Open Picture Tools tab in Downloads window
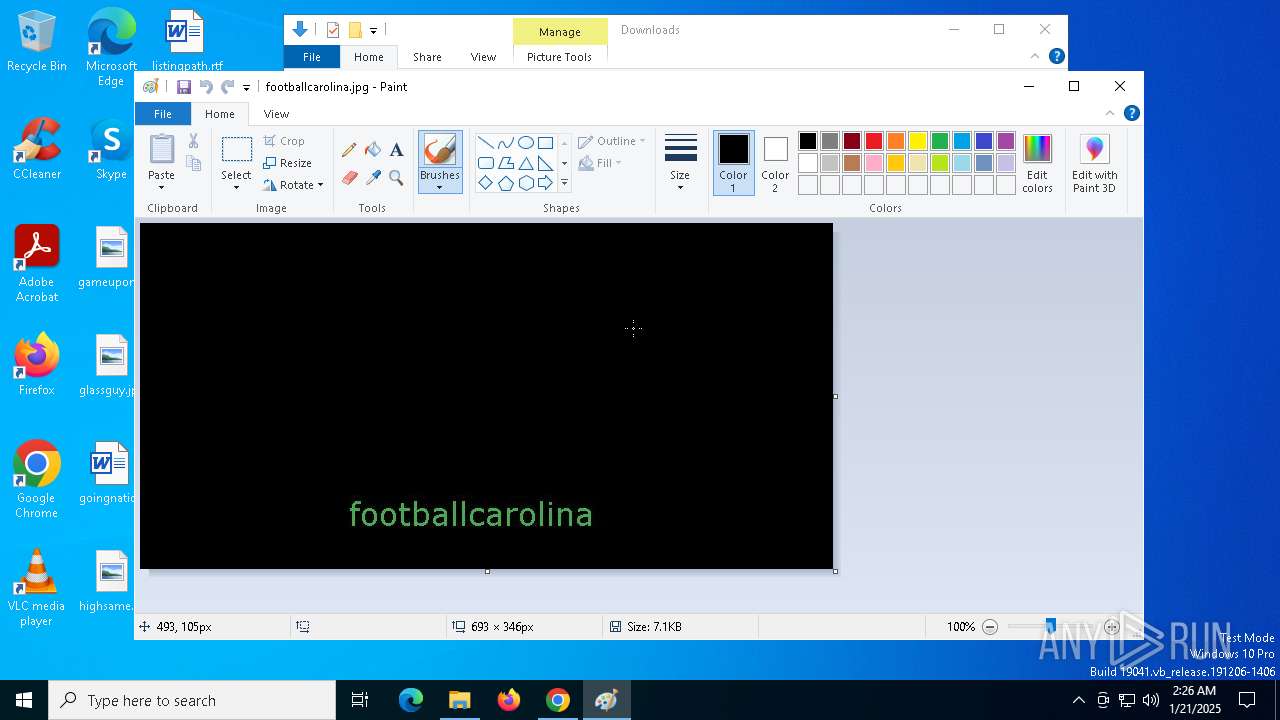Image resolution: width=1280 pixels, height=720 pixels. click(559, 57)
